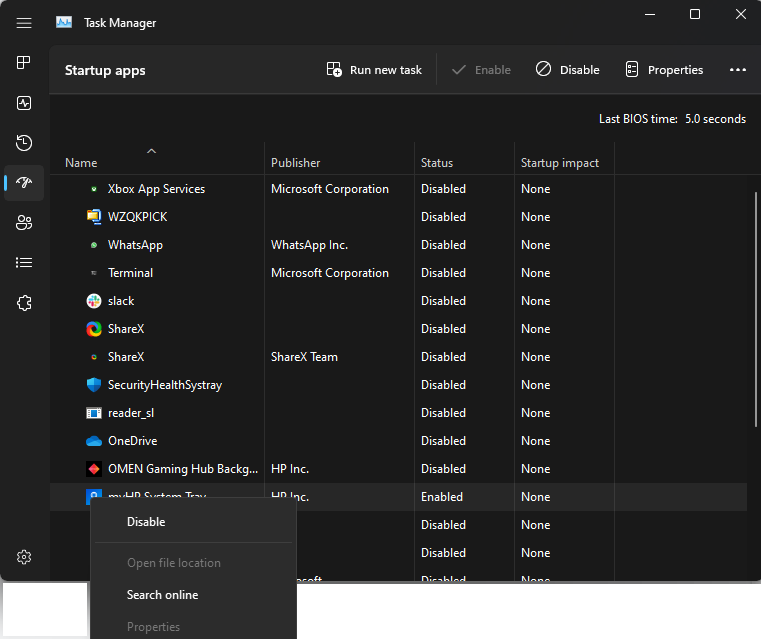The image size is (761, 639).
Task: Sort by Startup impact column
Action: (x=560, y=163)
